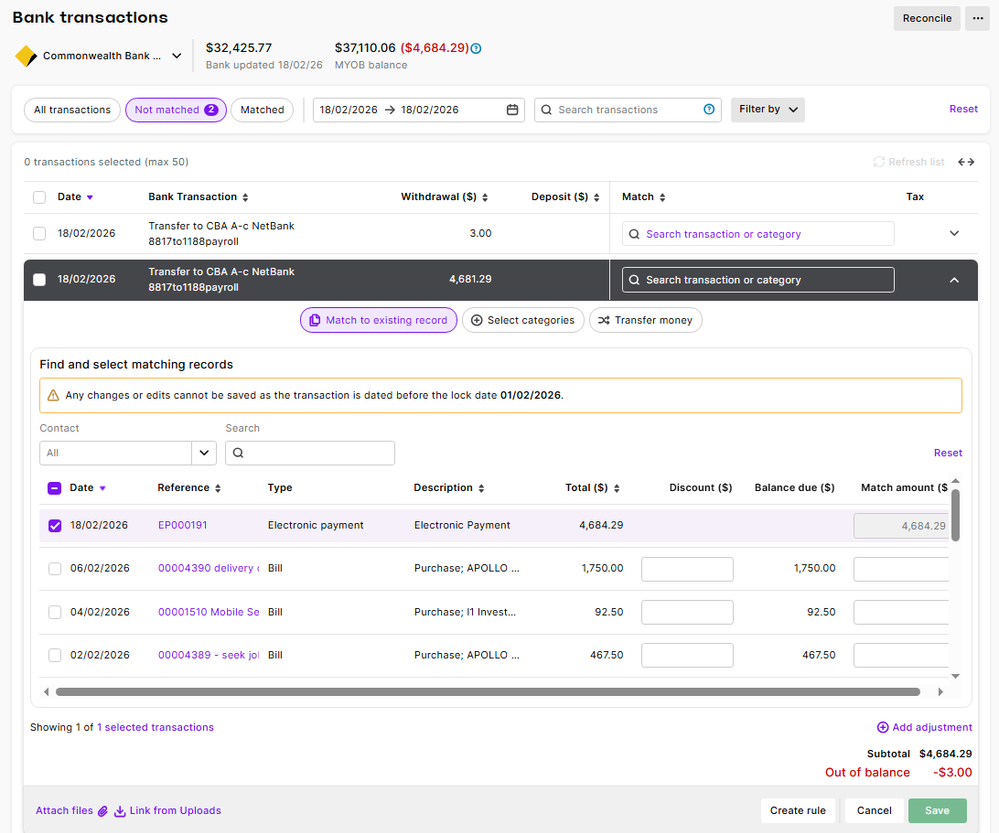This screenshot has height=833, width=999.
Task: Click the help icon in Search transactions
Action: click(709, 110)
